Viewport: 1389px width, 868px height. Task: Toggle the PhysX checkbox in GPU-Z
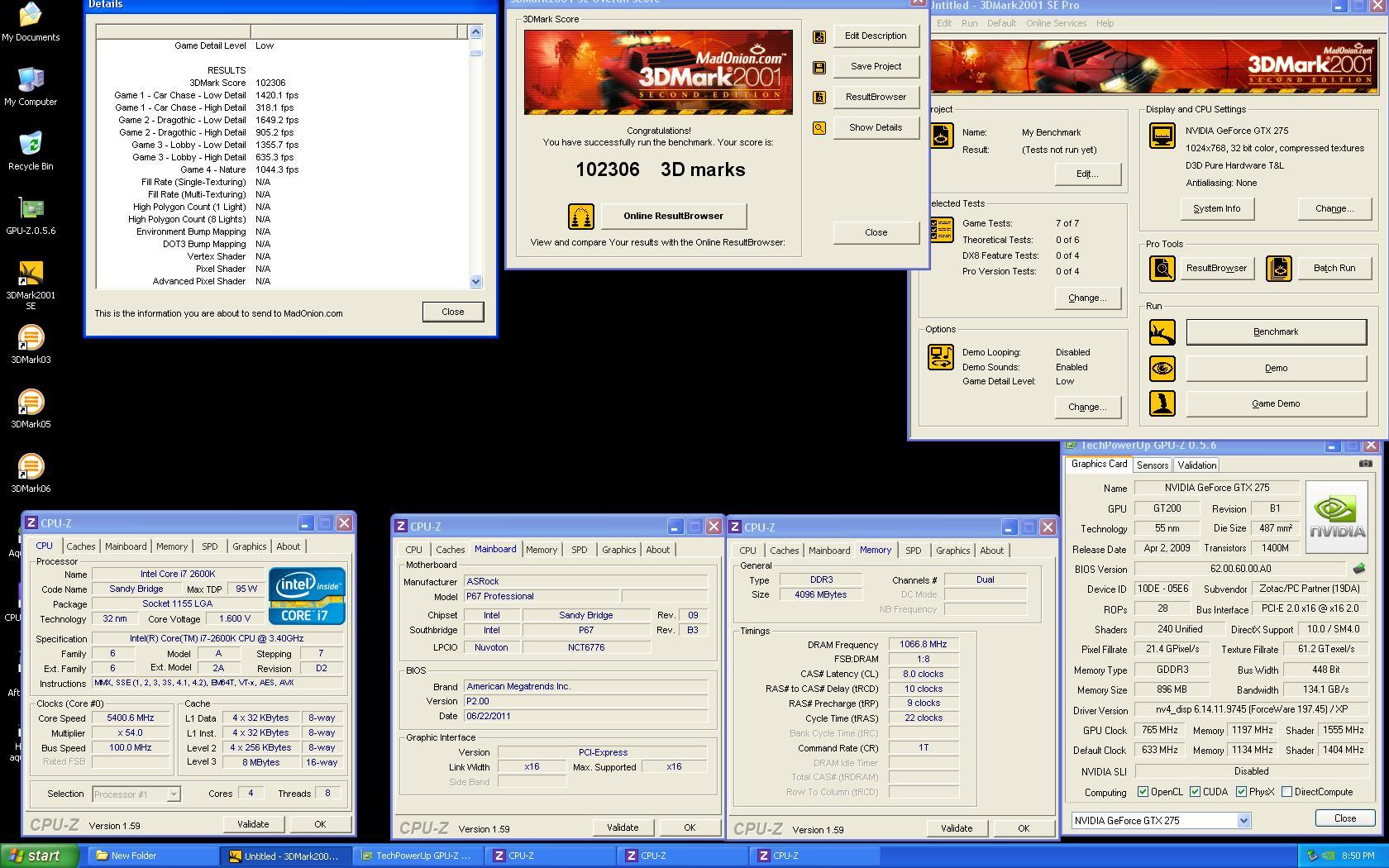click(1241, 792)
